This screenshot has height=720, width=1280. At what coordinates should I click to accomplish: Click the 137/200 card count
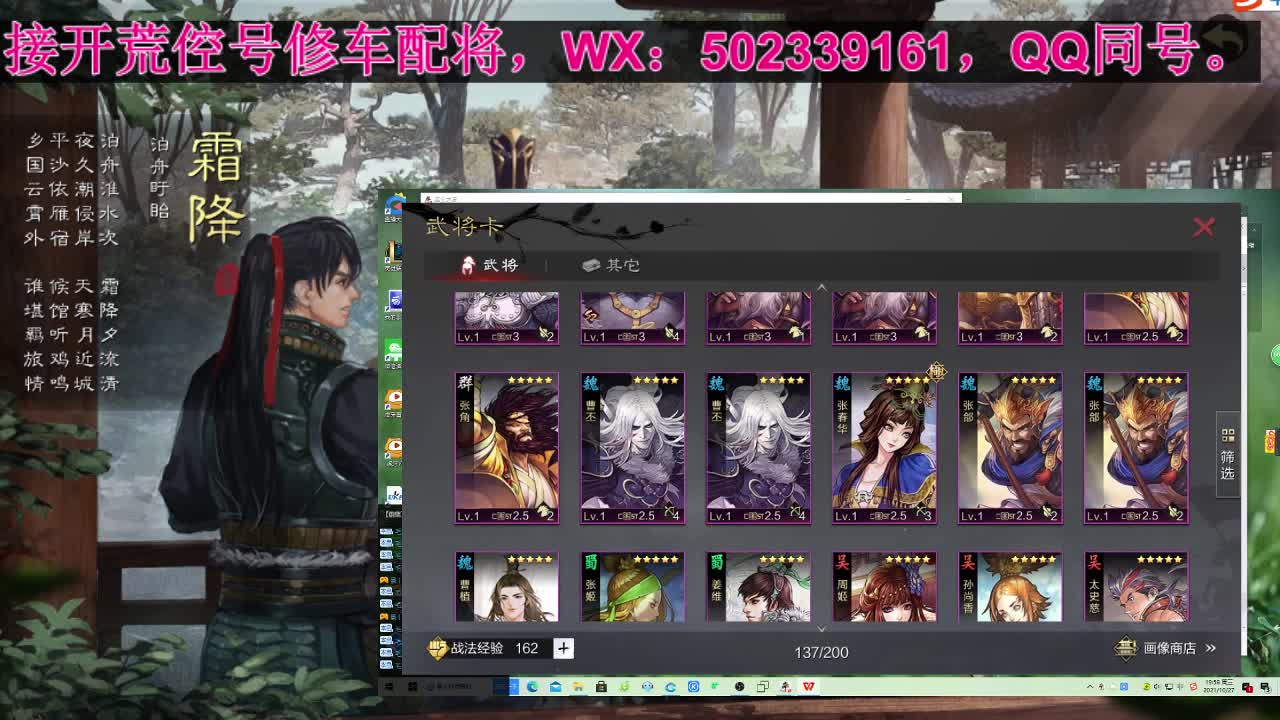821,652
